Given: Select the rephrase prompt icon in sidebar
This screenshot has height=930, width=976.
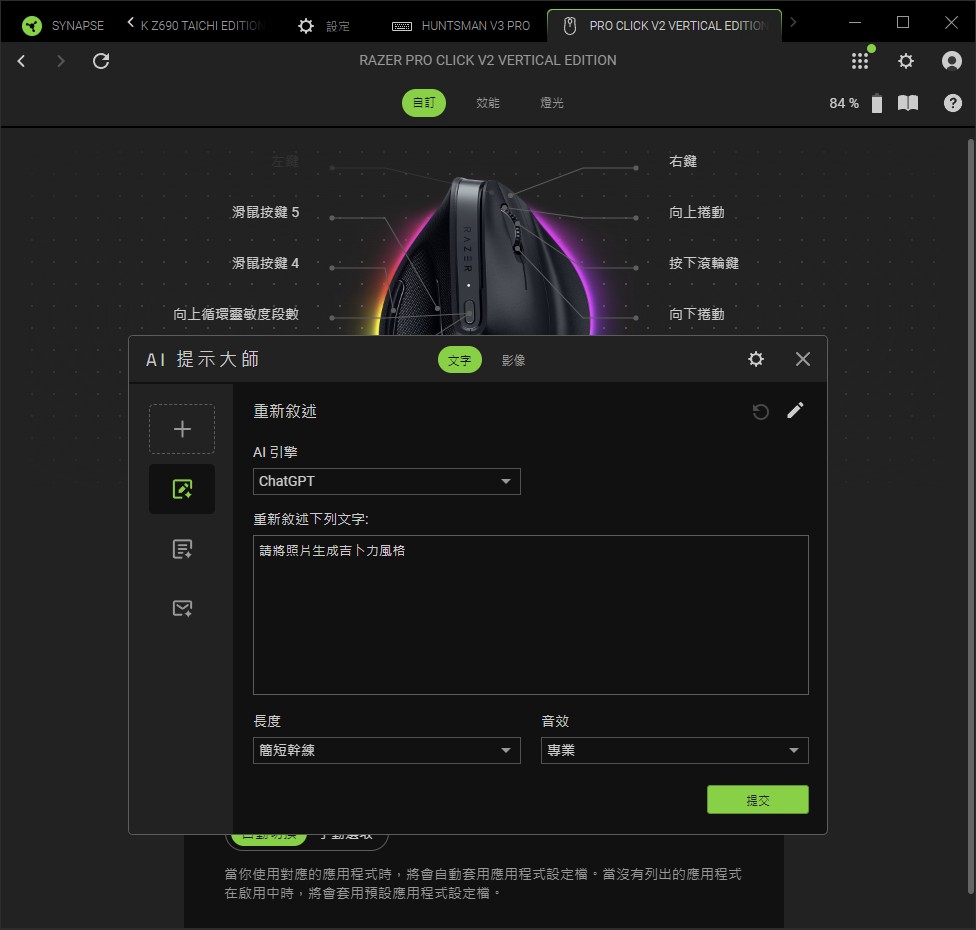Looking at the screenshot, I should point(182,489).
